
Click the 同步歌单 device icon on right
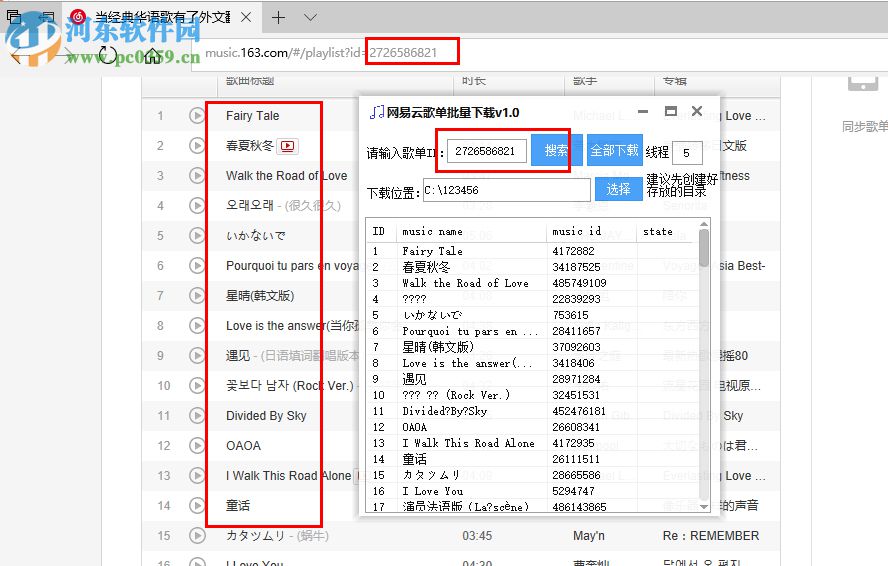(863, 84)
